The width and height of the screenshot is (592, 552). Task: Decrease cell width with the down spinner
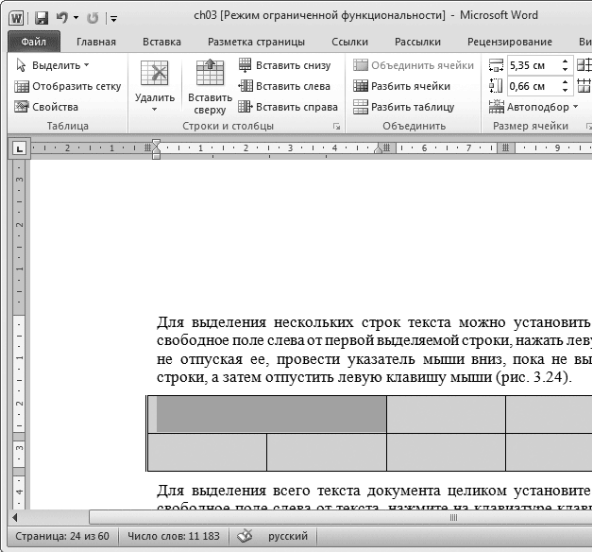coord(565,90)
